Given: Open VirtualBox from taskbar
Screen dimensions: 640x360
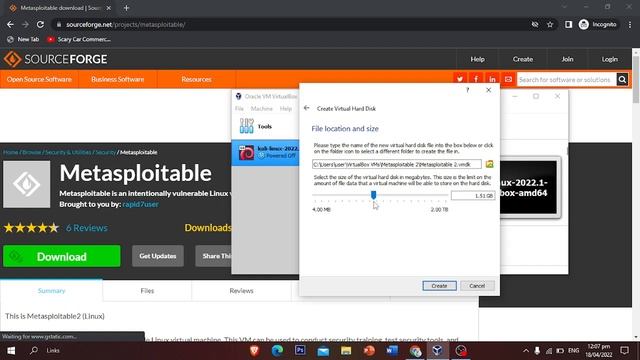Looking at the screenshot, I should click(437, 351).
